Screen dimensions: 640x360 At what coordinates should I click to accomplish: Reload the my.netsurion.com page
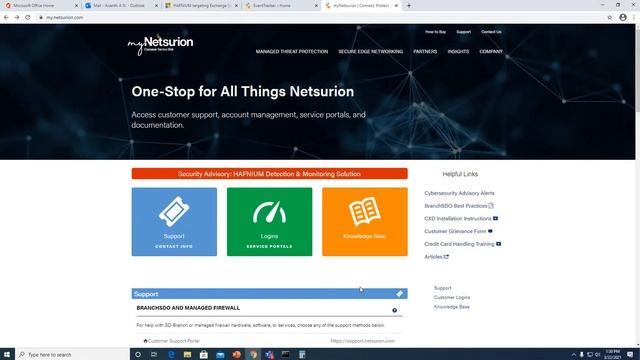28,18
